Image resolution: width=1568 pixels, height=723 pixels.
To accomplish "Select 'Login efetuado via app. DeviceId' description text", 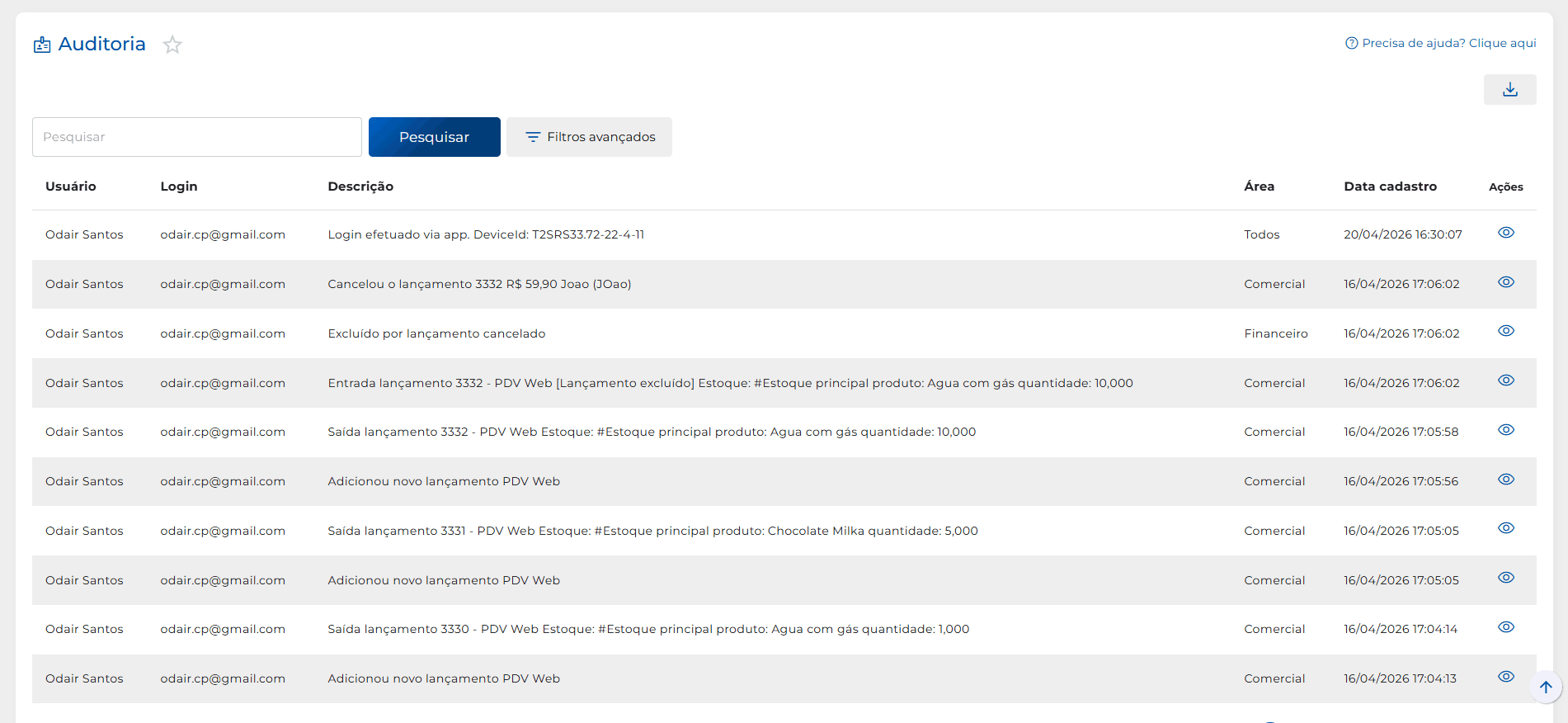I will 486,234.
